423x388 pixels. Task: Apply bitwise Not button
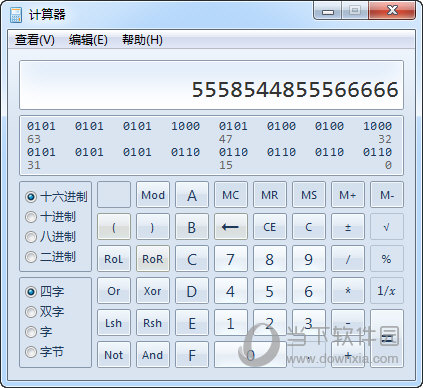[x=114, y=355]
